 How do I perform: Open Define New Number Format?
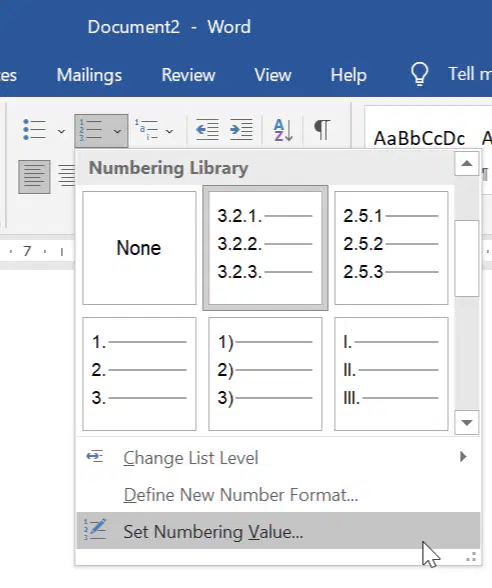tap(278, 495)
